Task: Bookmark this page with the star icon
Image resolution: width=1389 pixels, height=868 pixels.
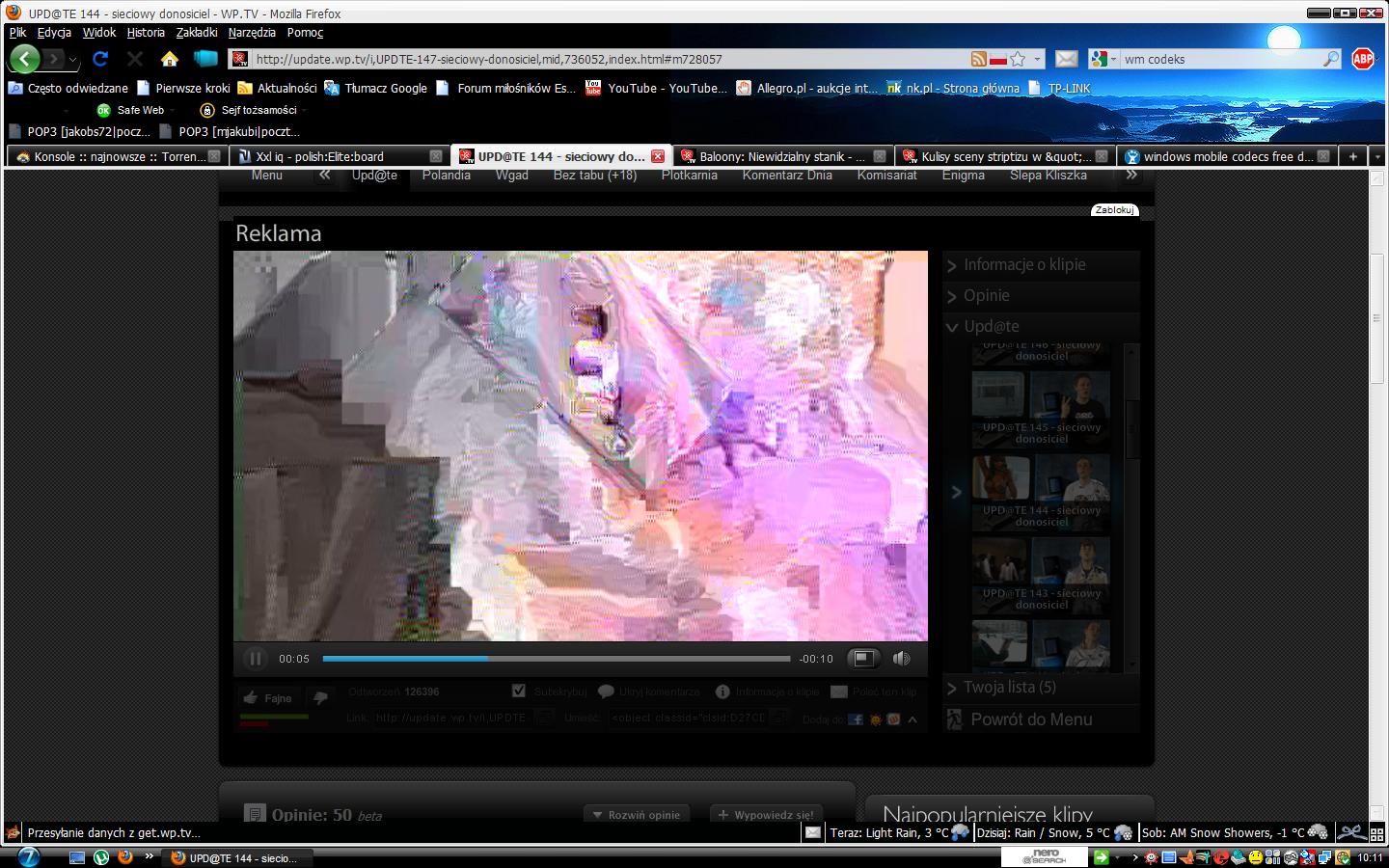Action: pyautogui.click(x=1018, y=59)
